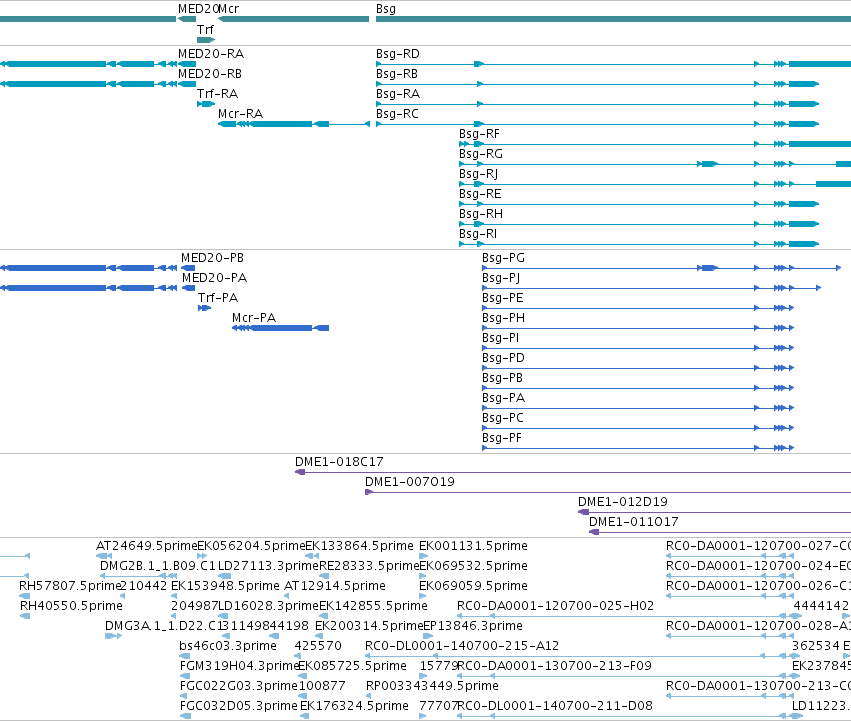Select the Trf-RA transcript
This screenshot has width=851, height=721.
(206, 104)
